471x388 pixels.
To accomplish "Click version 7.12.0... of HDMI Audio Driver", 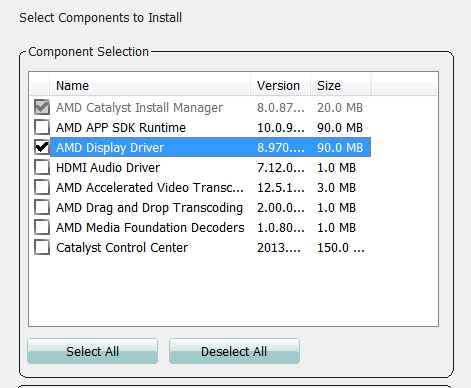I will click(x=281, y=168).
